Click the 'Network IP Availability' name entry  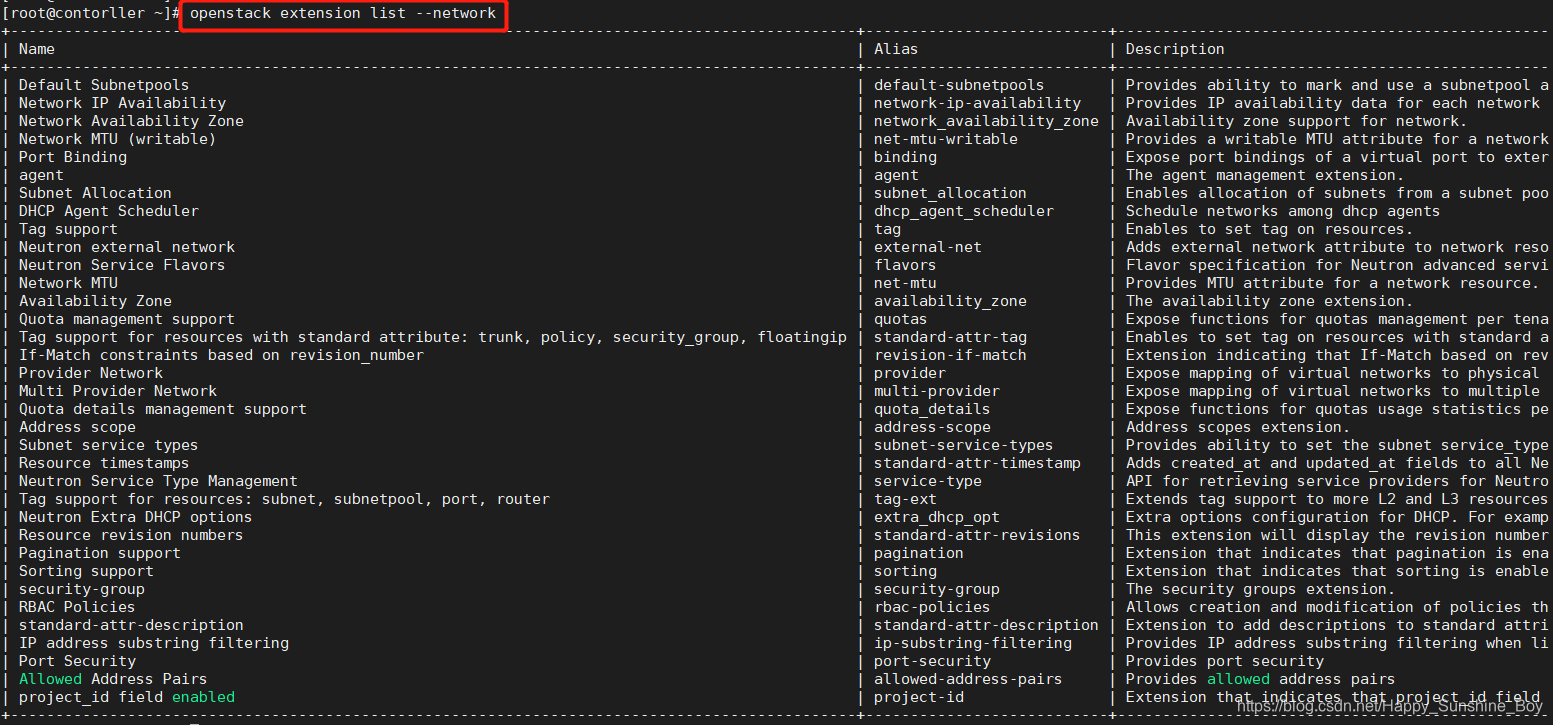point(122,103)
